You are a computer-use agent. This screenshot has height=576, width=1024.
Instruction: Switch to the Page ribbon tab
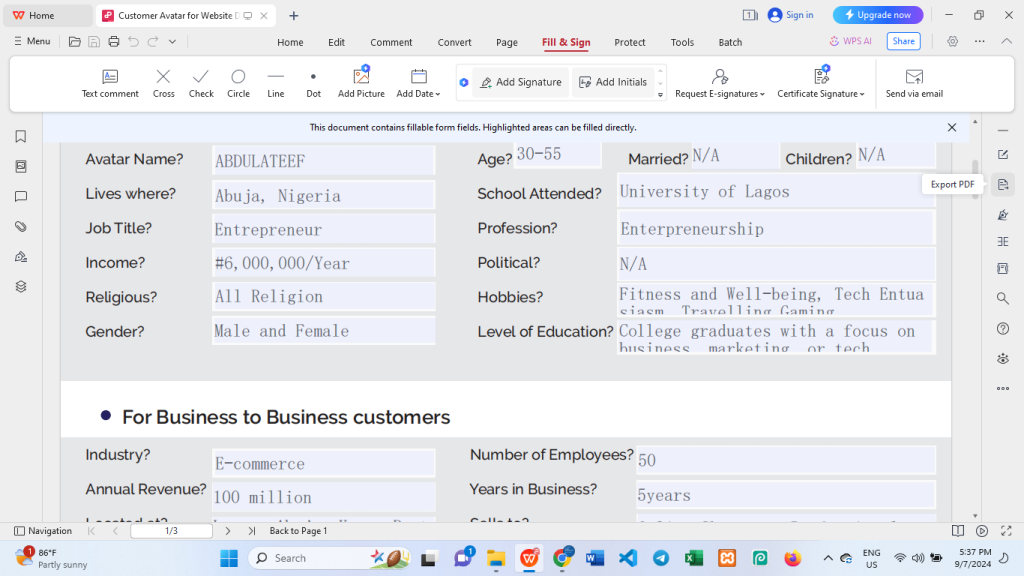click(507, 42)
